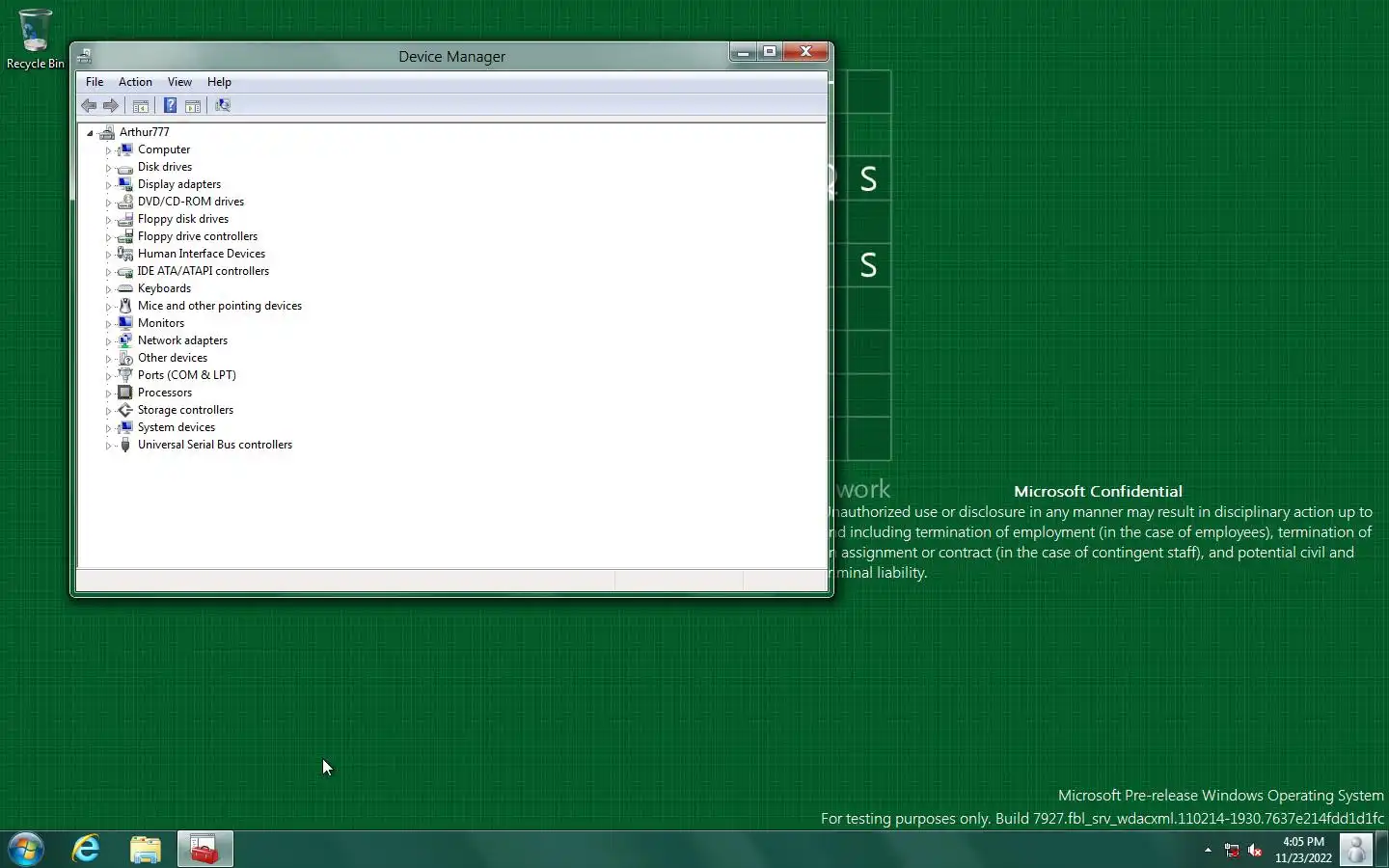Click the network tray icon
1389x868 pixels.
(x=1232, y=850)
